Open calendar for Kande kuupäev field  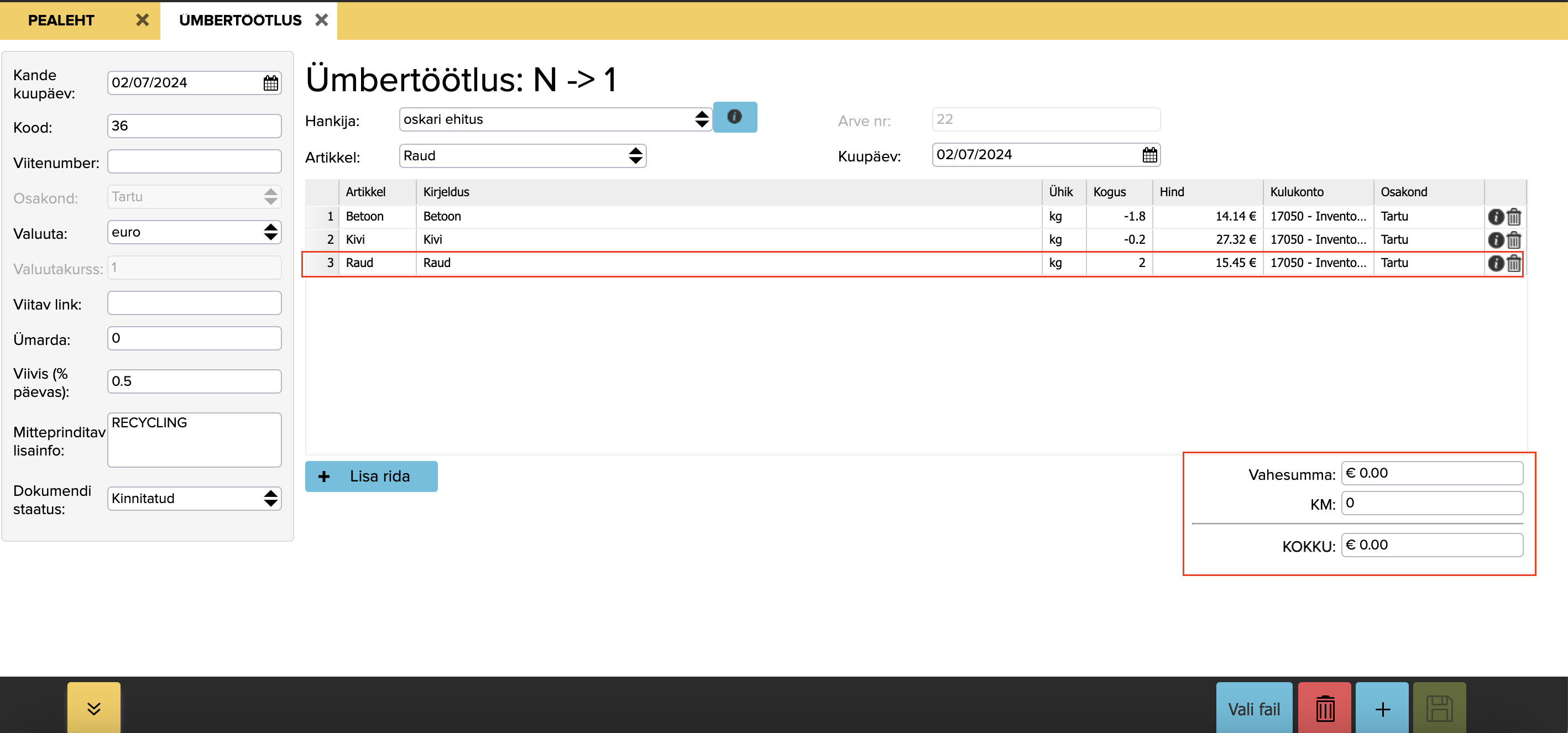pos(270,83)
